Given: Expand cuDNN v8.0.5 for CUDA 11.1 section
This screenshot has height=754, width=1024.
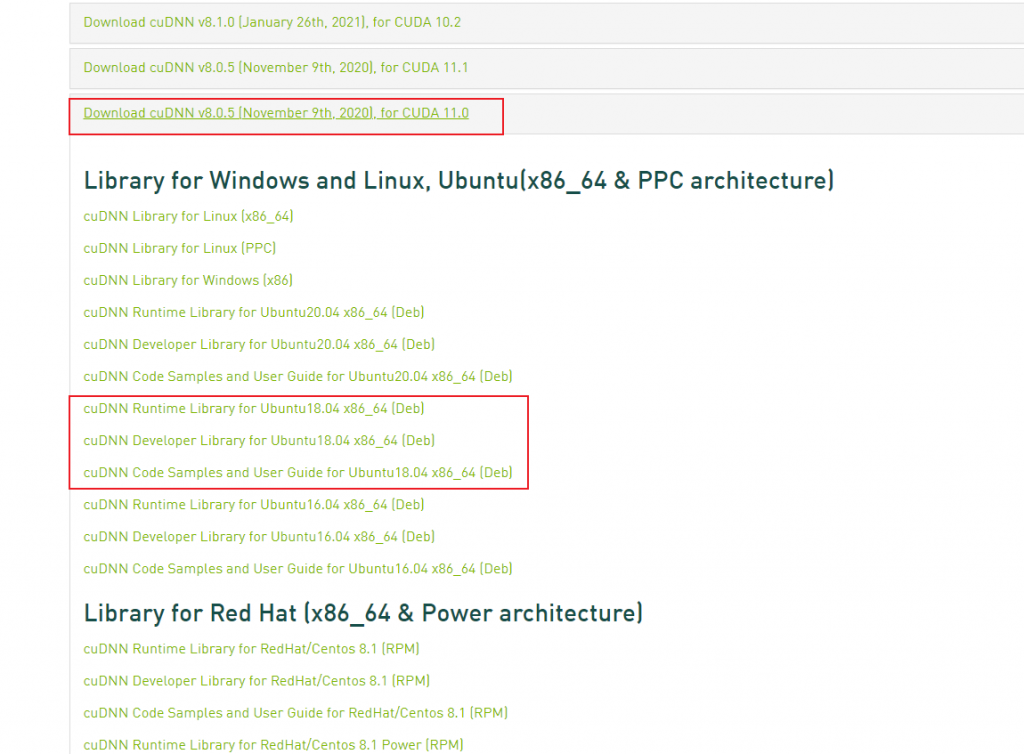Looking at the screenshot, I should [276, 68].
